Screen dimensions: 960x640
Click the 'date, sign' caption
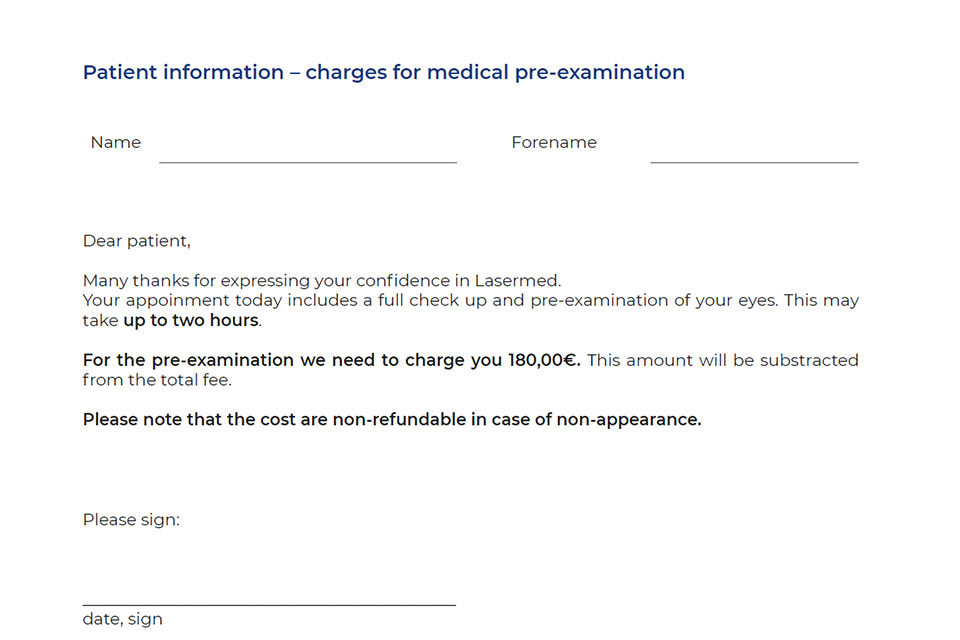(122, 619)
